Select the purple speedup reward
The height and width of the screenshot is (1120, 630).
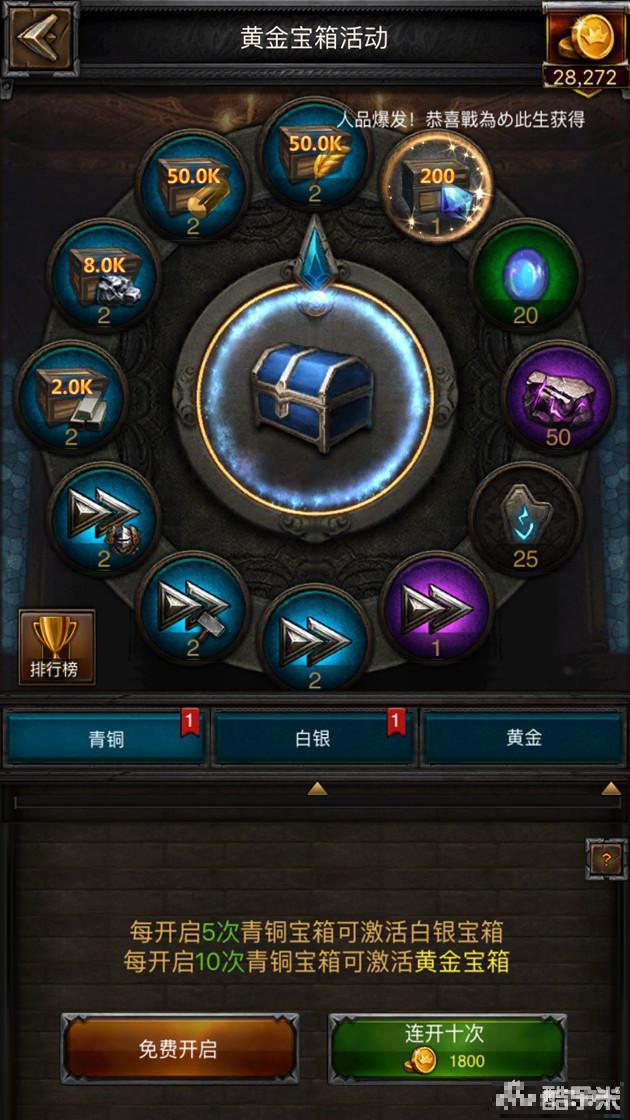pos(436,608)
